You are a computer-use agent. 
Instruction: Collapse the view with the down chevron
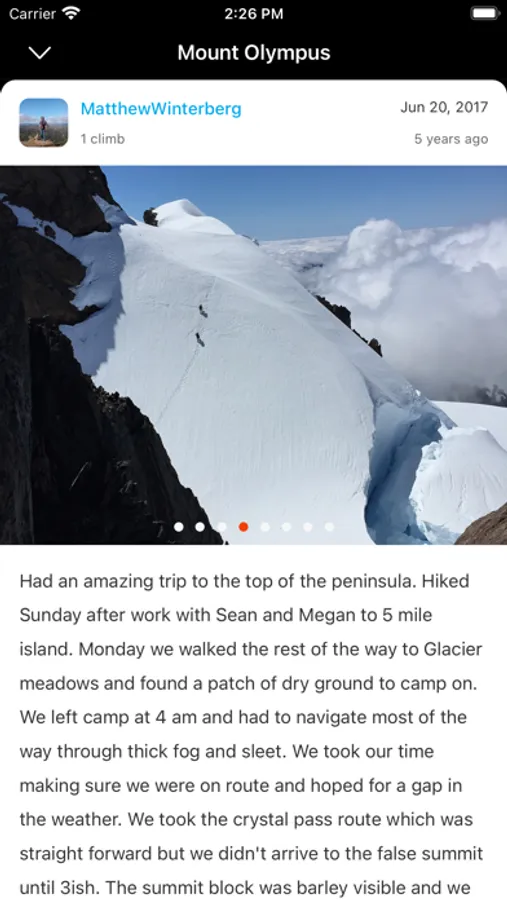[x=40, y=53]
